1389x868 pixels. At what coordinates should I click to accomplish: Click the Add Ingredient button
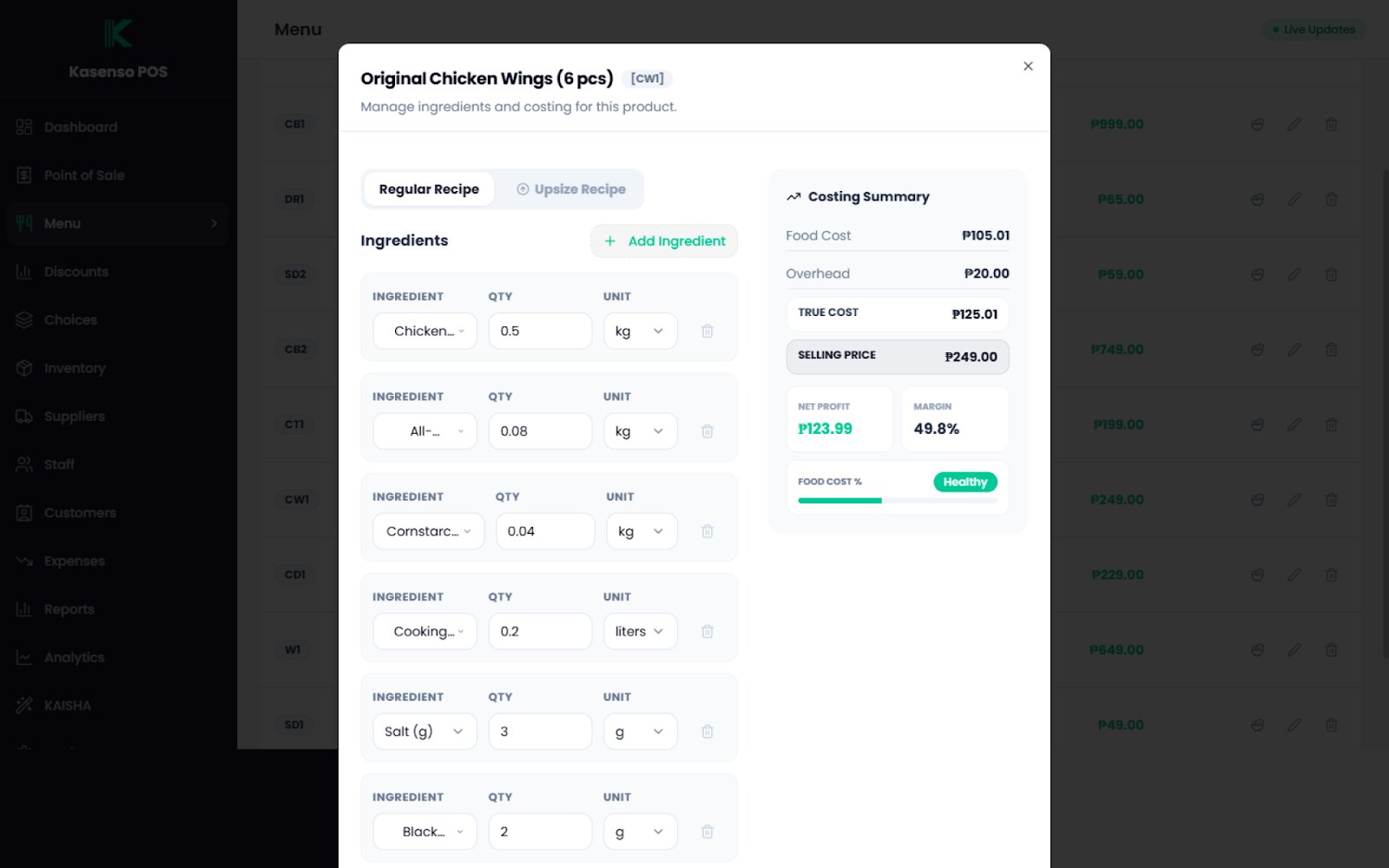pos(664,241)
